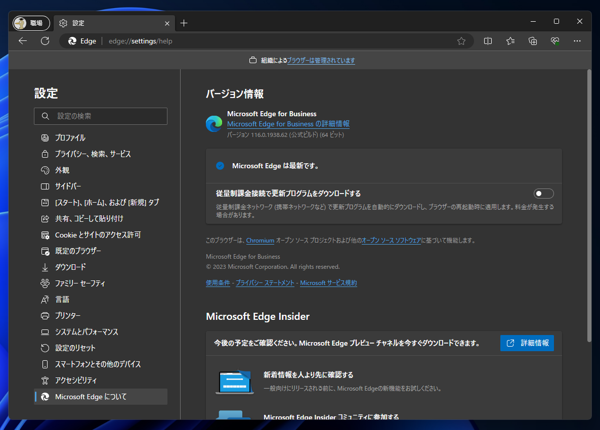Open プライバシー ステートメント link
The image size is (600, 430).
click(265, 283)
